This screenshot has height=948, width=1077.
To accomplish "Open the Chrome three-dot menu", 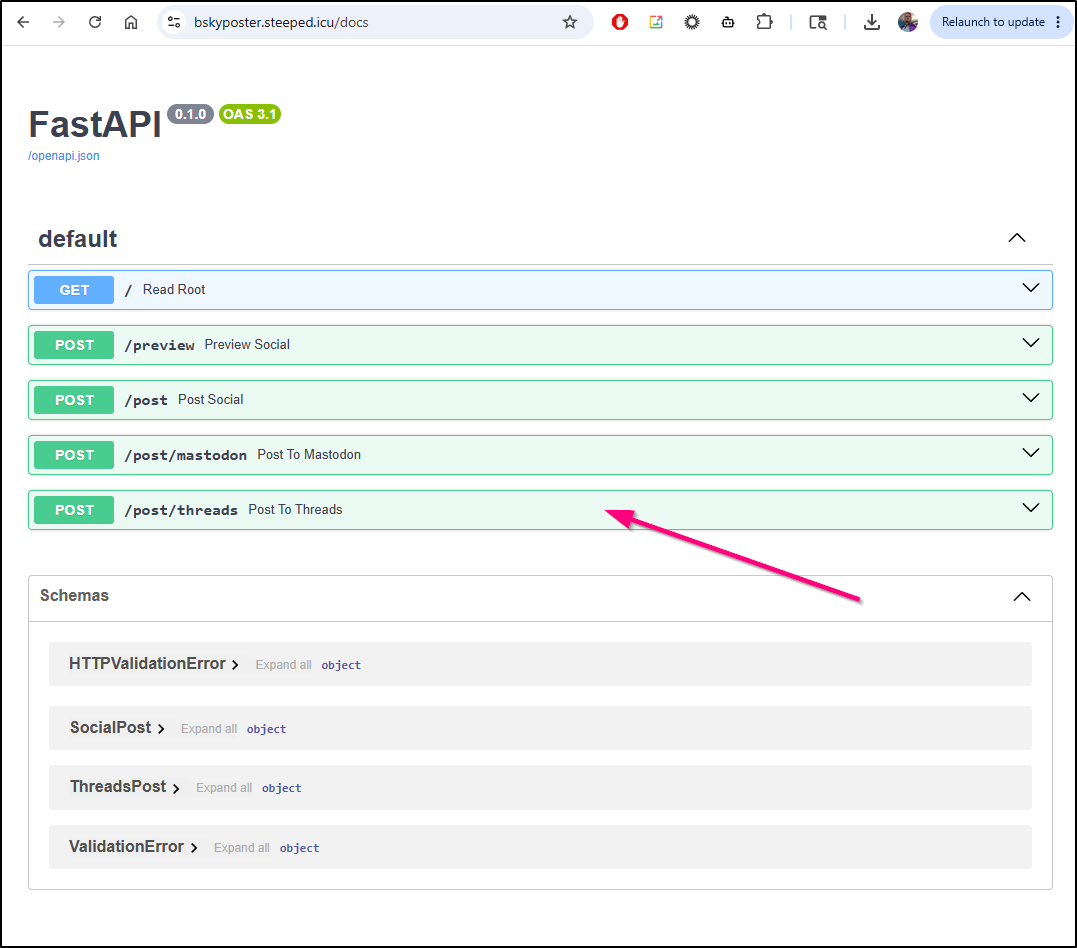I will [1058, 22].
